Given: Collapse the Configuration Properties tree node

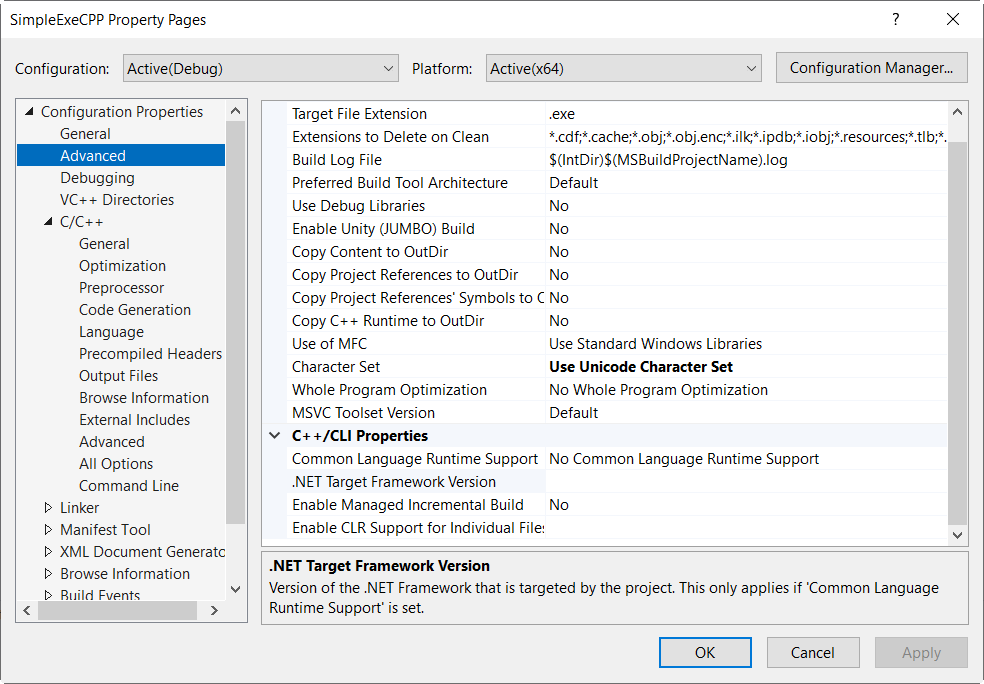Looking at the screenshot, I should pos(29,112).
